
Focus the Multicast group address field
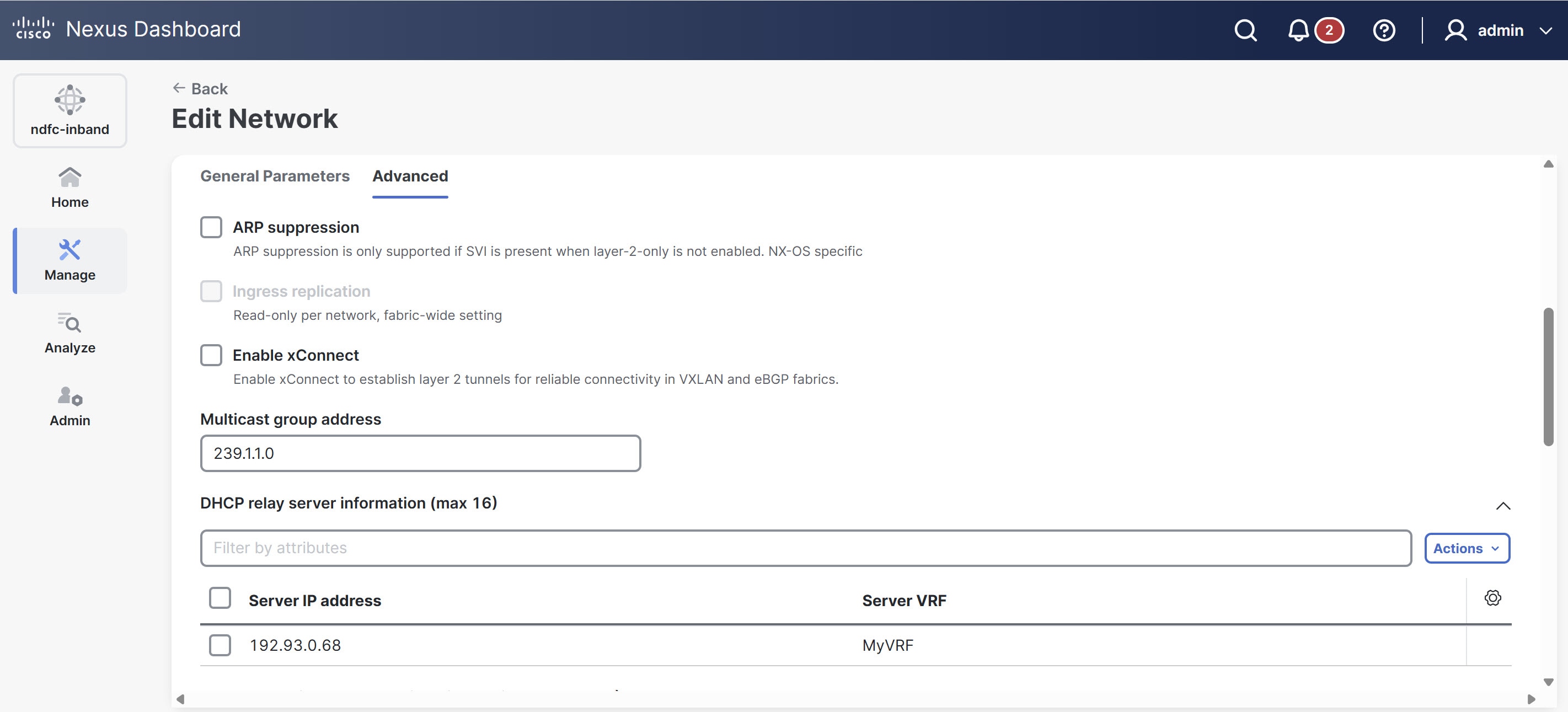[x=421, y=453]
